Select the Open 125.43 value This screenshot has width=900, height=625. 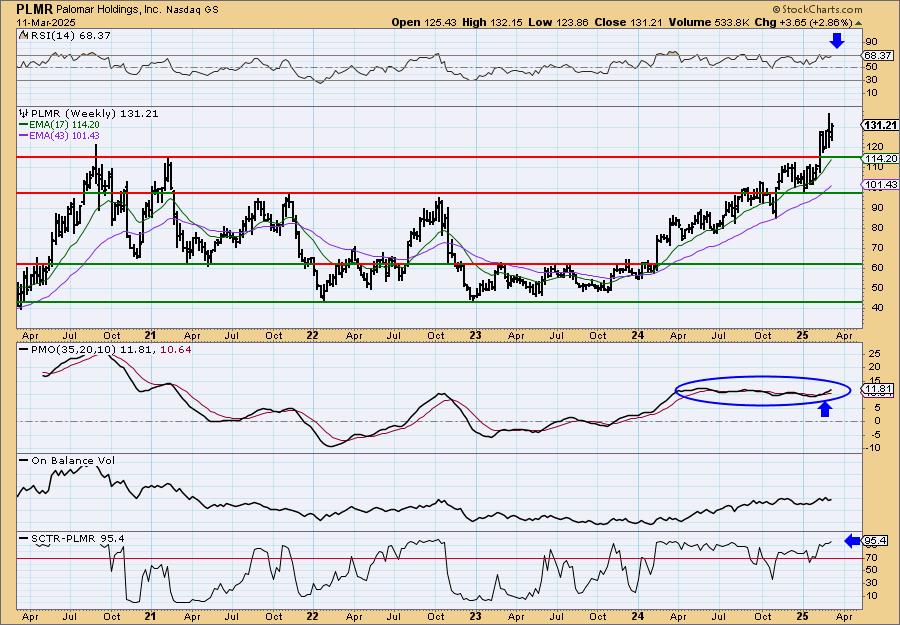[x=423, y=22]
